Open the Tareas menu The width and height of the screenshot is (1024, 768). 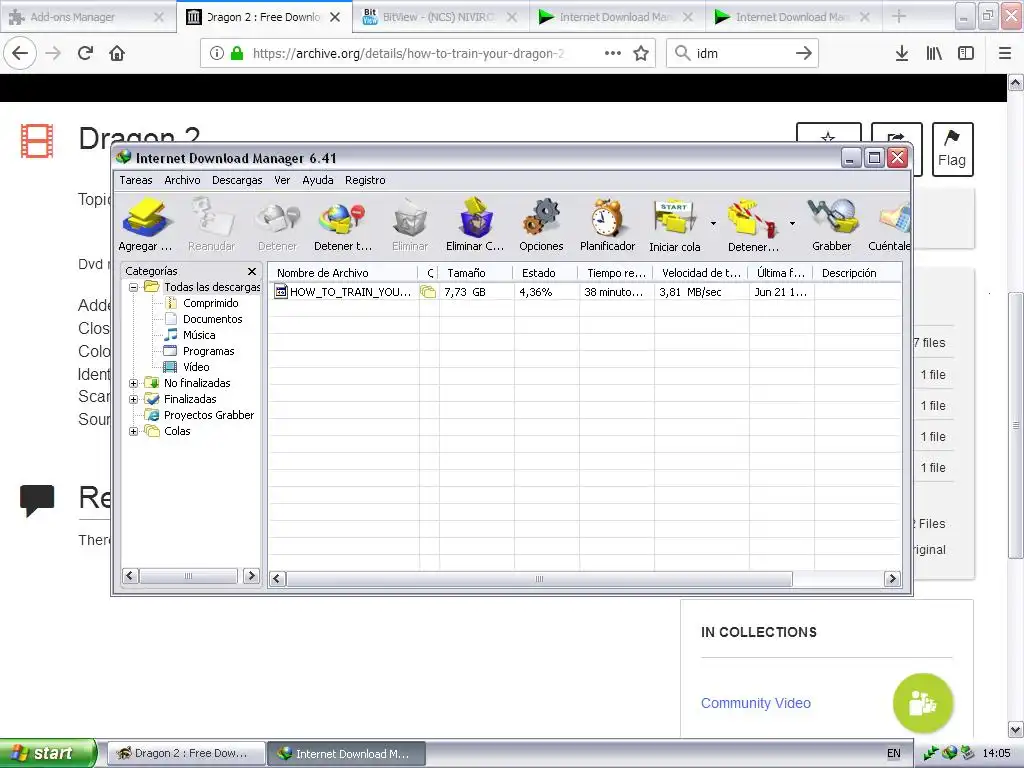(136, 180)
